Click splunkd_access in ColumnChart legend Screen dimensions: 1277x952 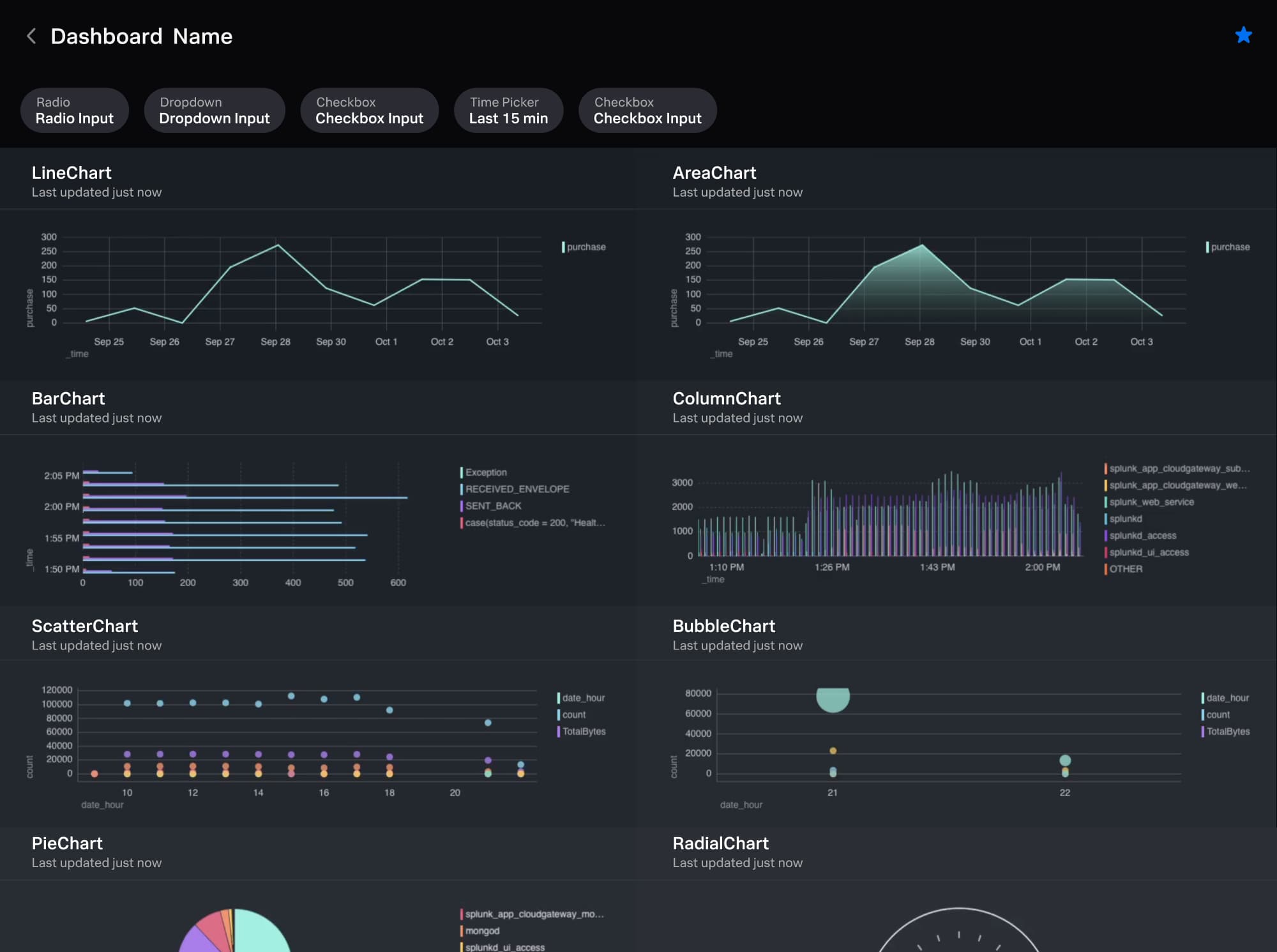1142,536
